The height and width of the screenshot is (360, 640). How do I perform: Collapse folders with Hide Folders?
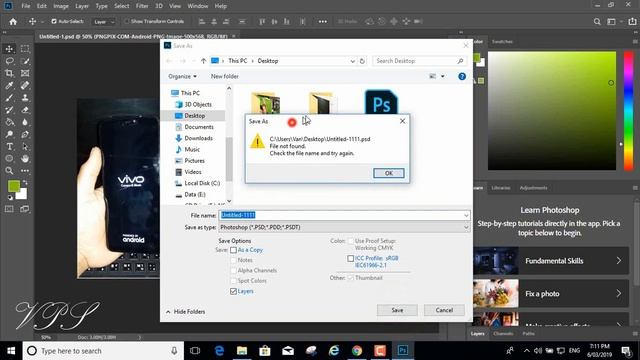[185, 311]
